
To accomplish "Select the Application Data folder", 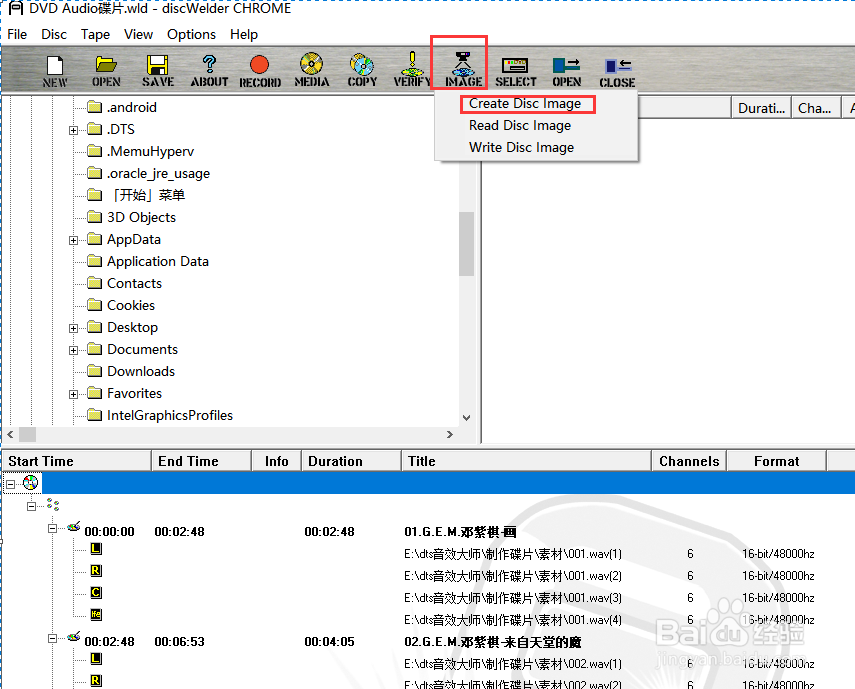I will coord(148,261).
